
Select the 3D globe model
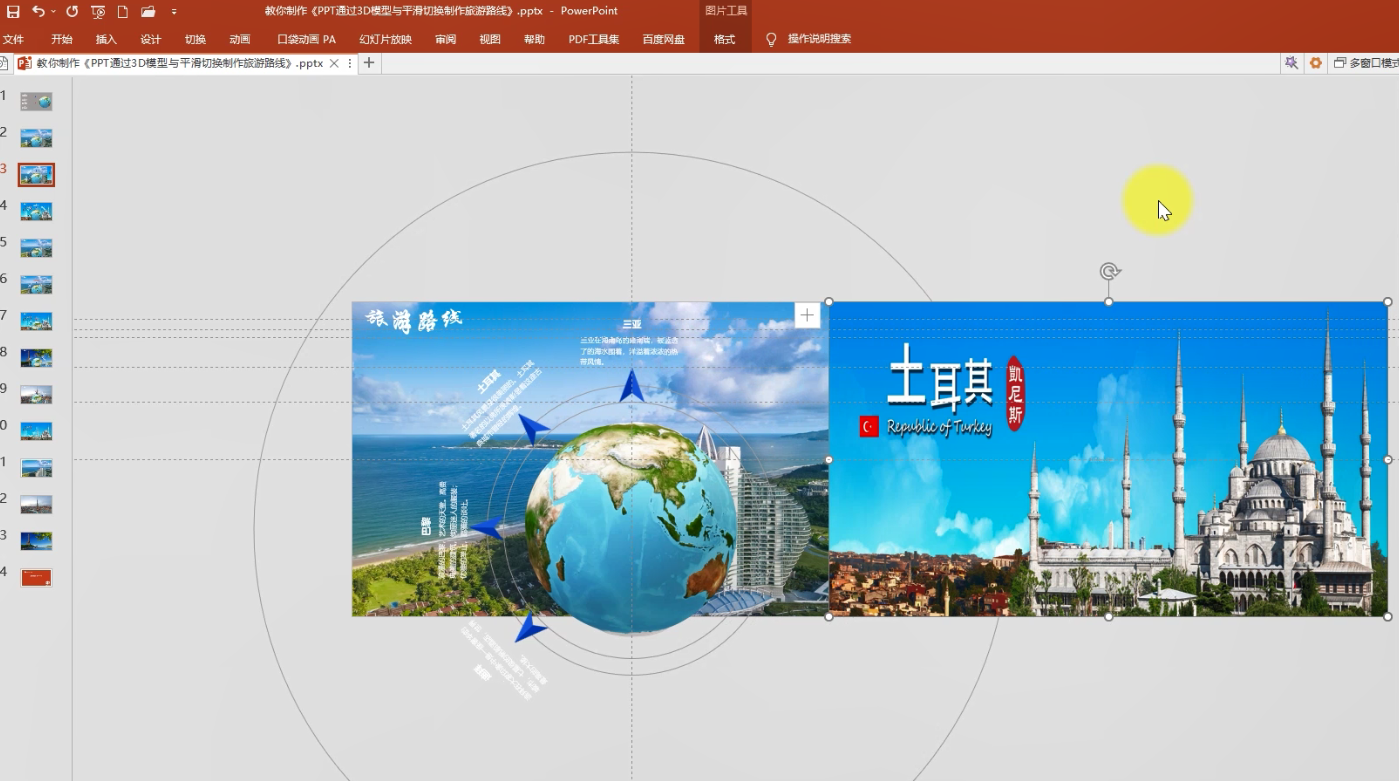click(631, 528)
